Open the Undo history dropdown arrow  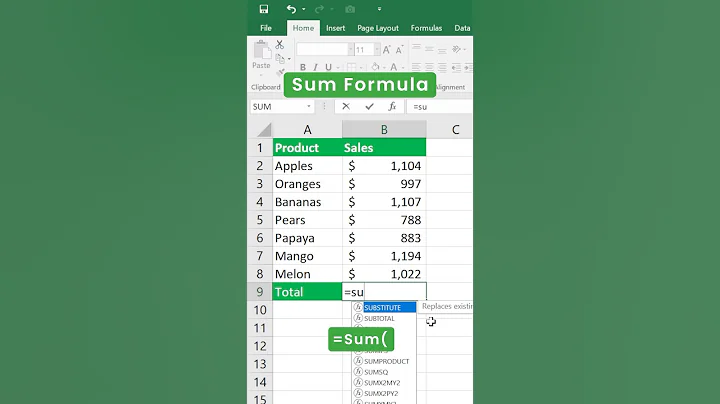pos(304,9)
